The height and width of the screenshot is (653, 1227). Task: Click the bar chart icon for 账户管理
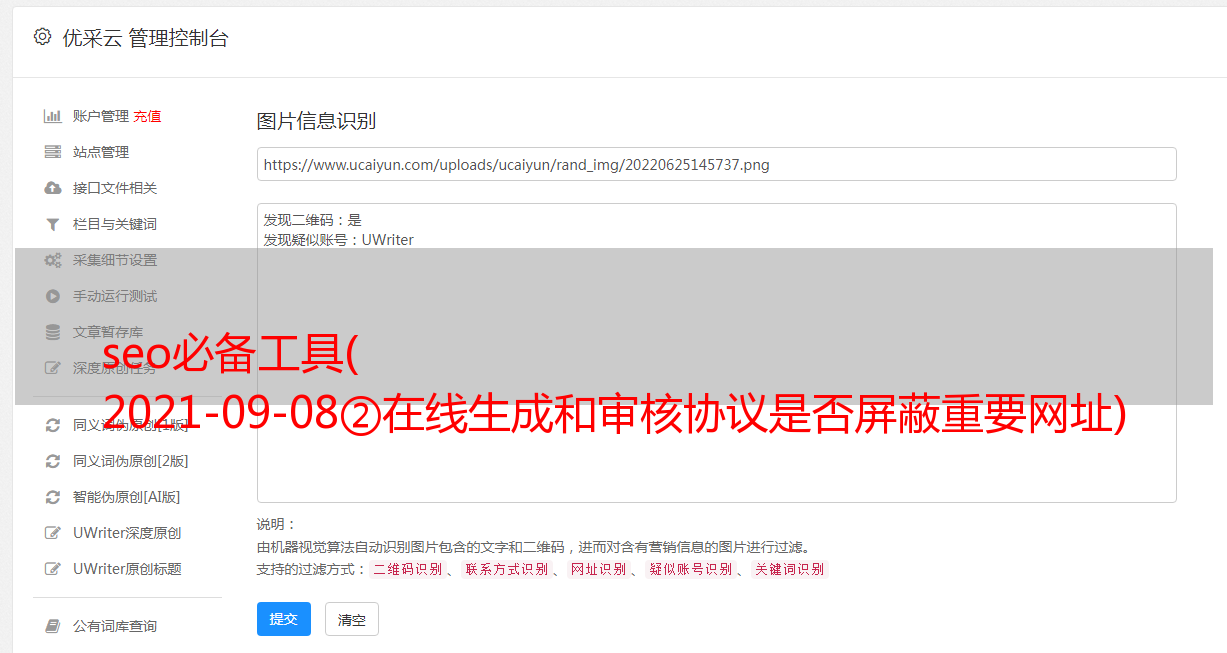pos(53,116)
